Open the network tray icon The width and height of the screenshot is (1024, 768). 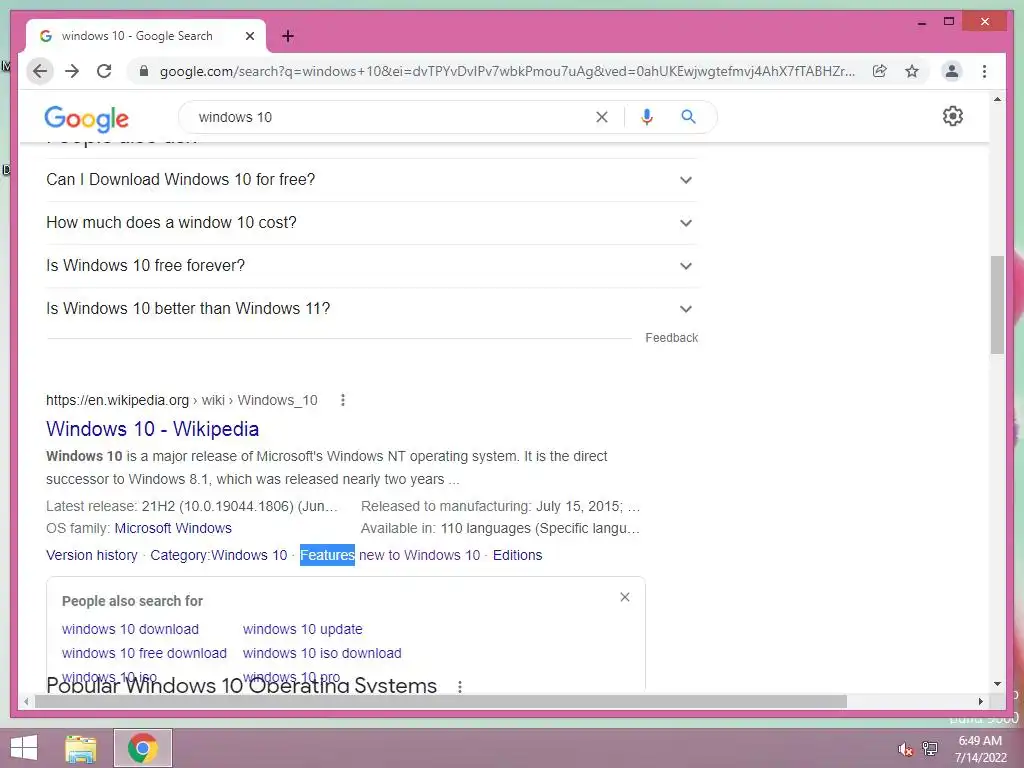(929, 749)
